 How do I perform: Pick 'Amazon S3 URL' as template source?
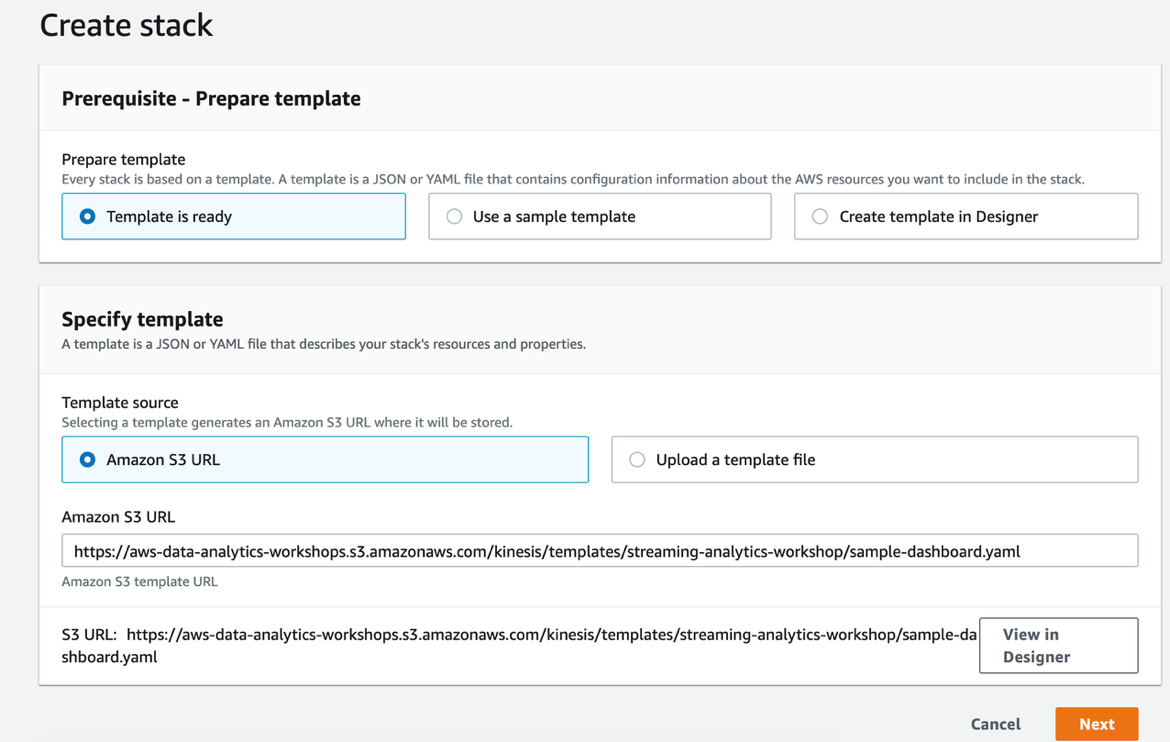[x=325, y=460]
